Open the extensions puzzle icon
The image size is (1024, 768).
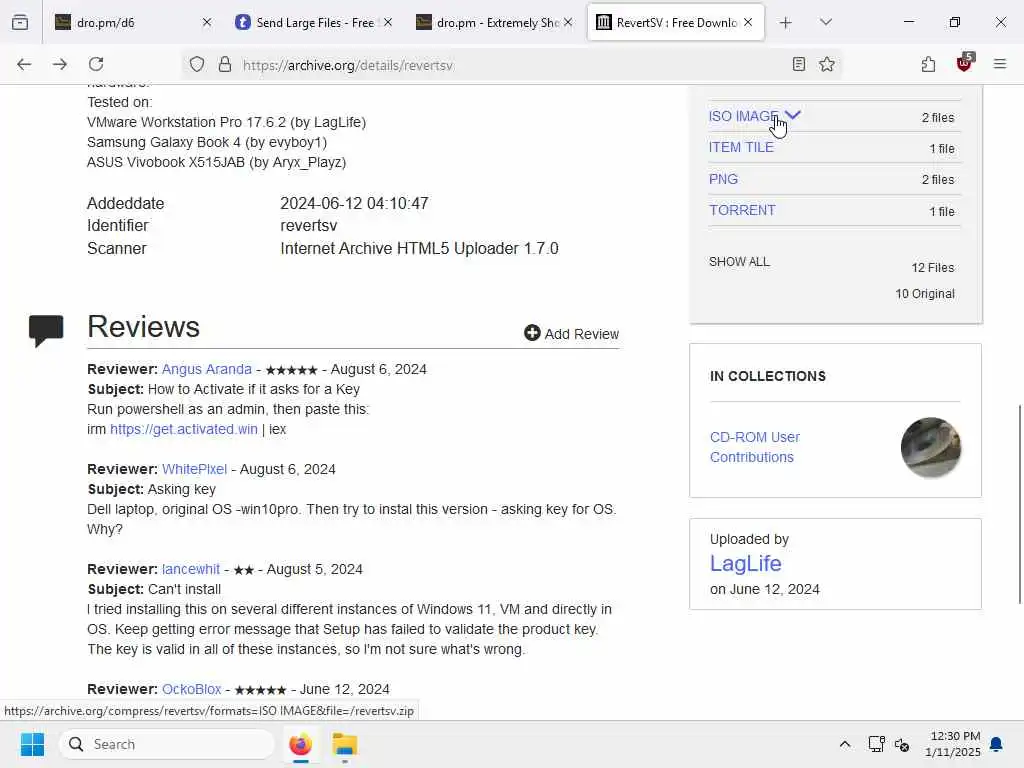928,64
